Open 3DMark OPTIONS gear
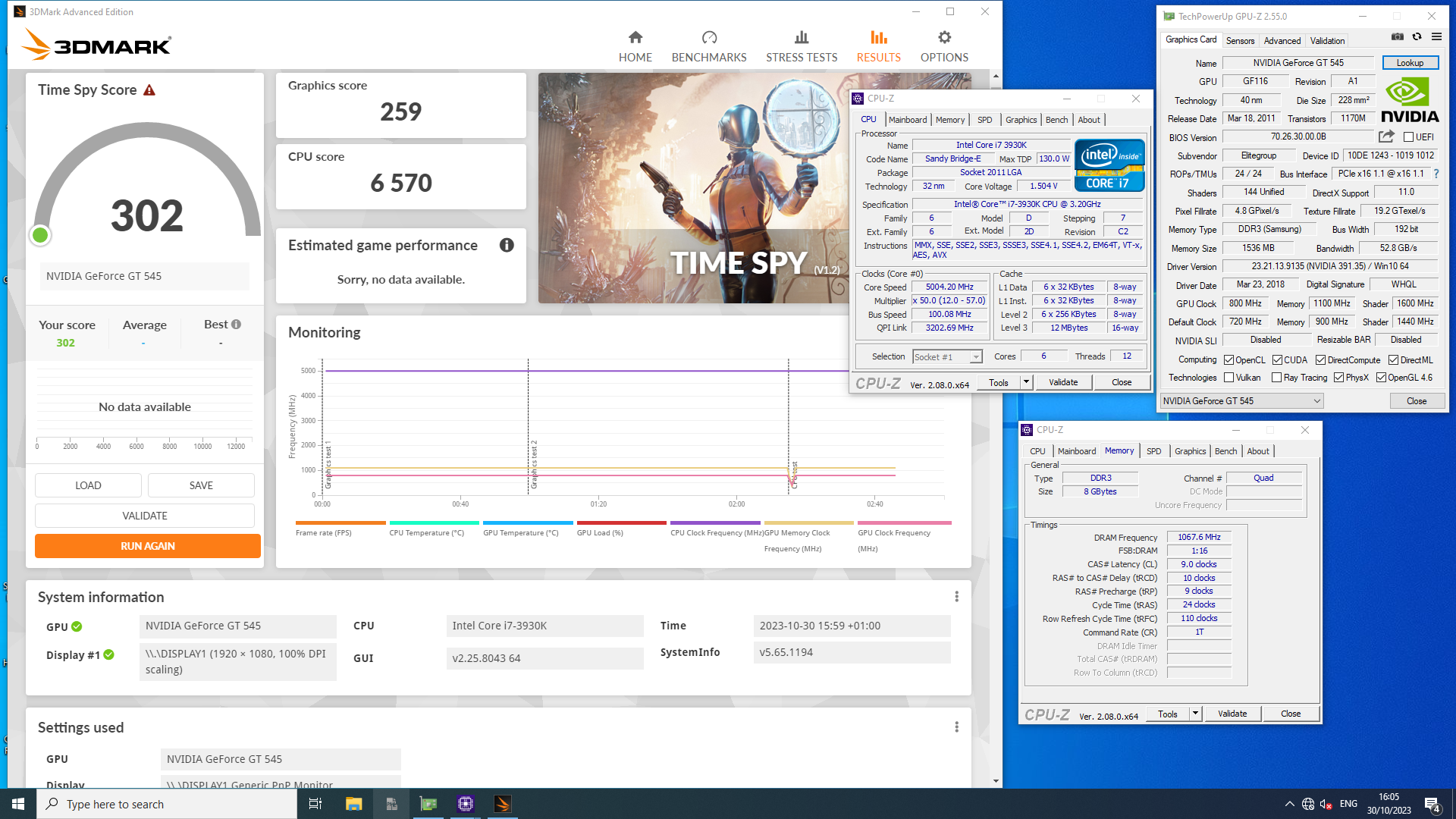Image resolution: width=1456 pixels, height=819 pixels. (944, 46)
